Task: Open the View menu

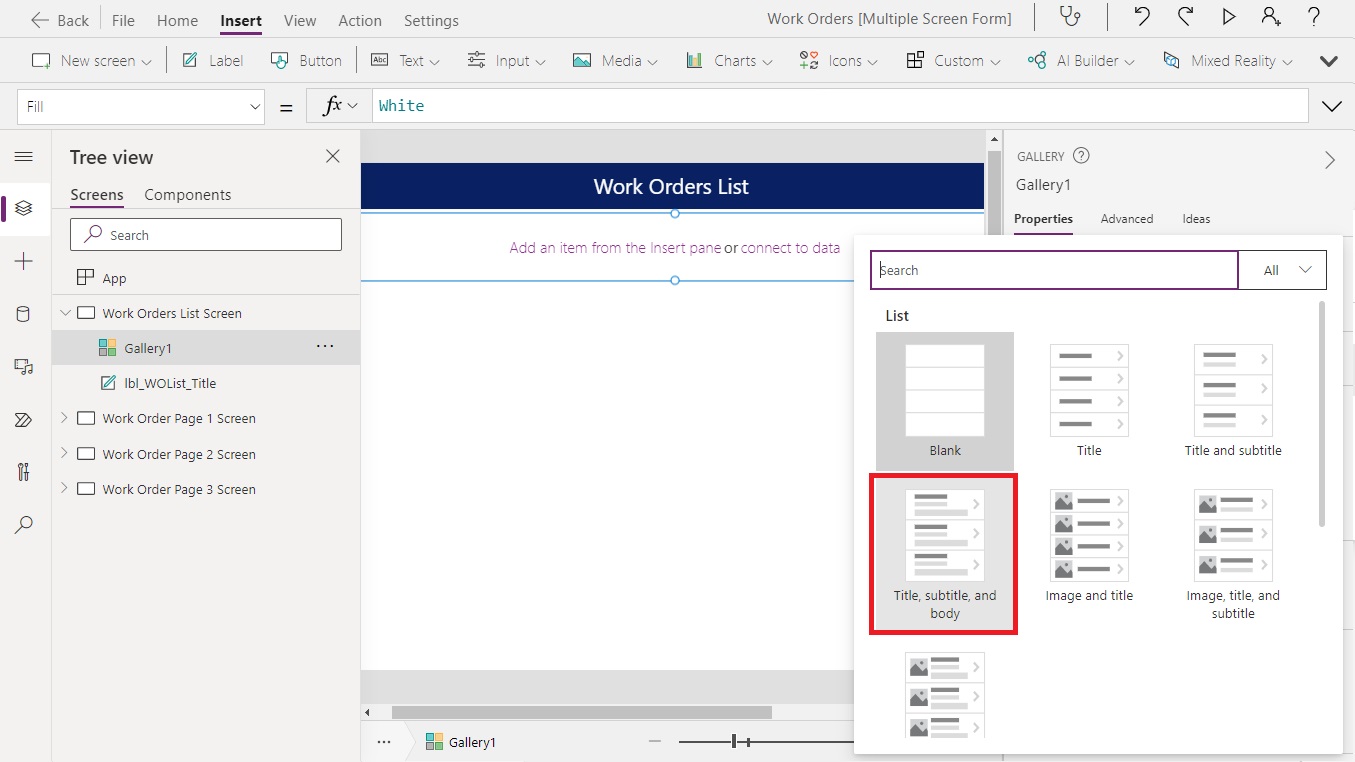Action: 299,20
